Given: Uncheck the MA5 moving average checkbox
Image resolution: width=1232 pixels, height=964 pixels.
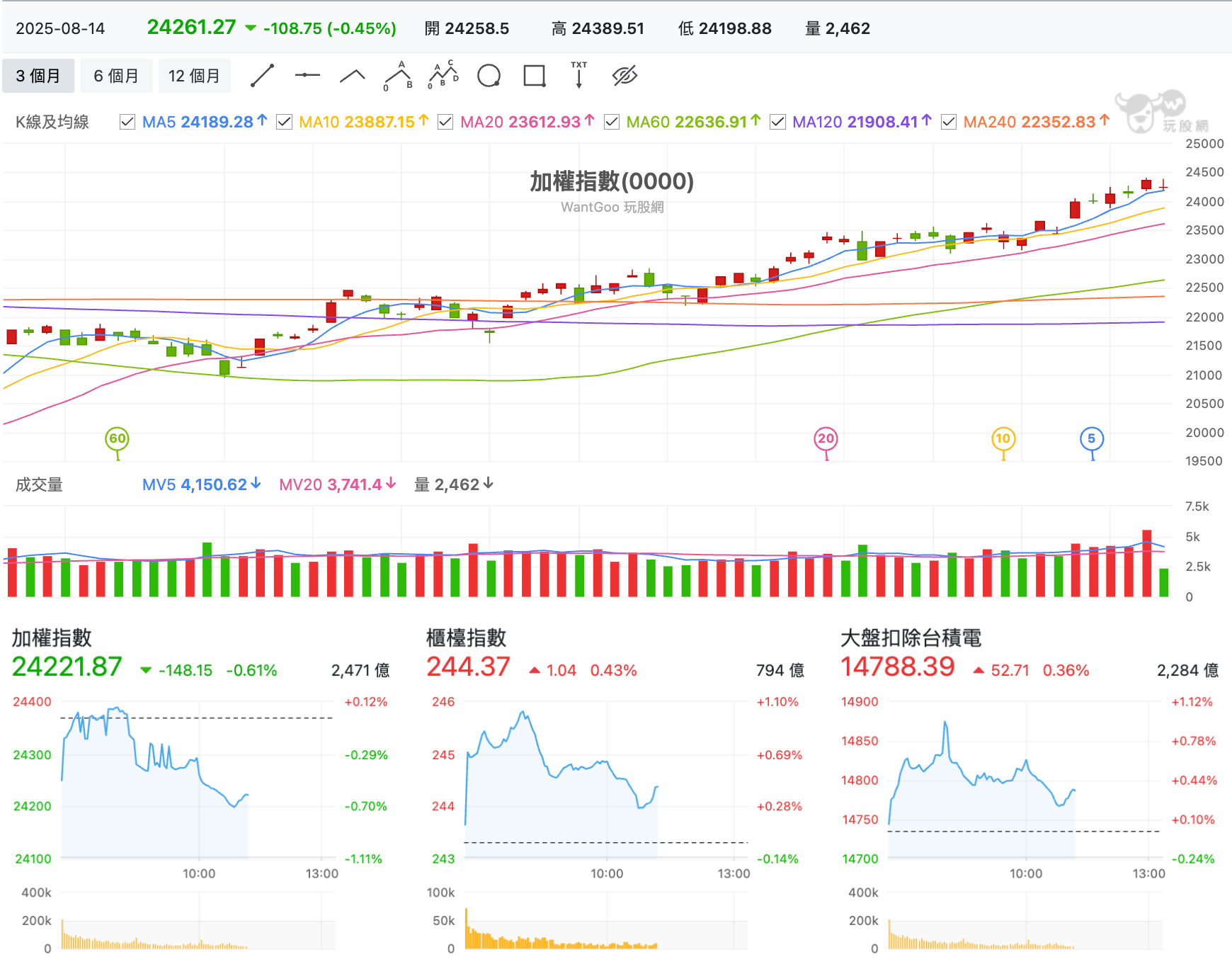Looking at the screenshot, I should point(127,122).
